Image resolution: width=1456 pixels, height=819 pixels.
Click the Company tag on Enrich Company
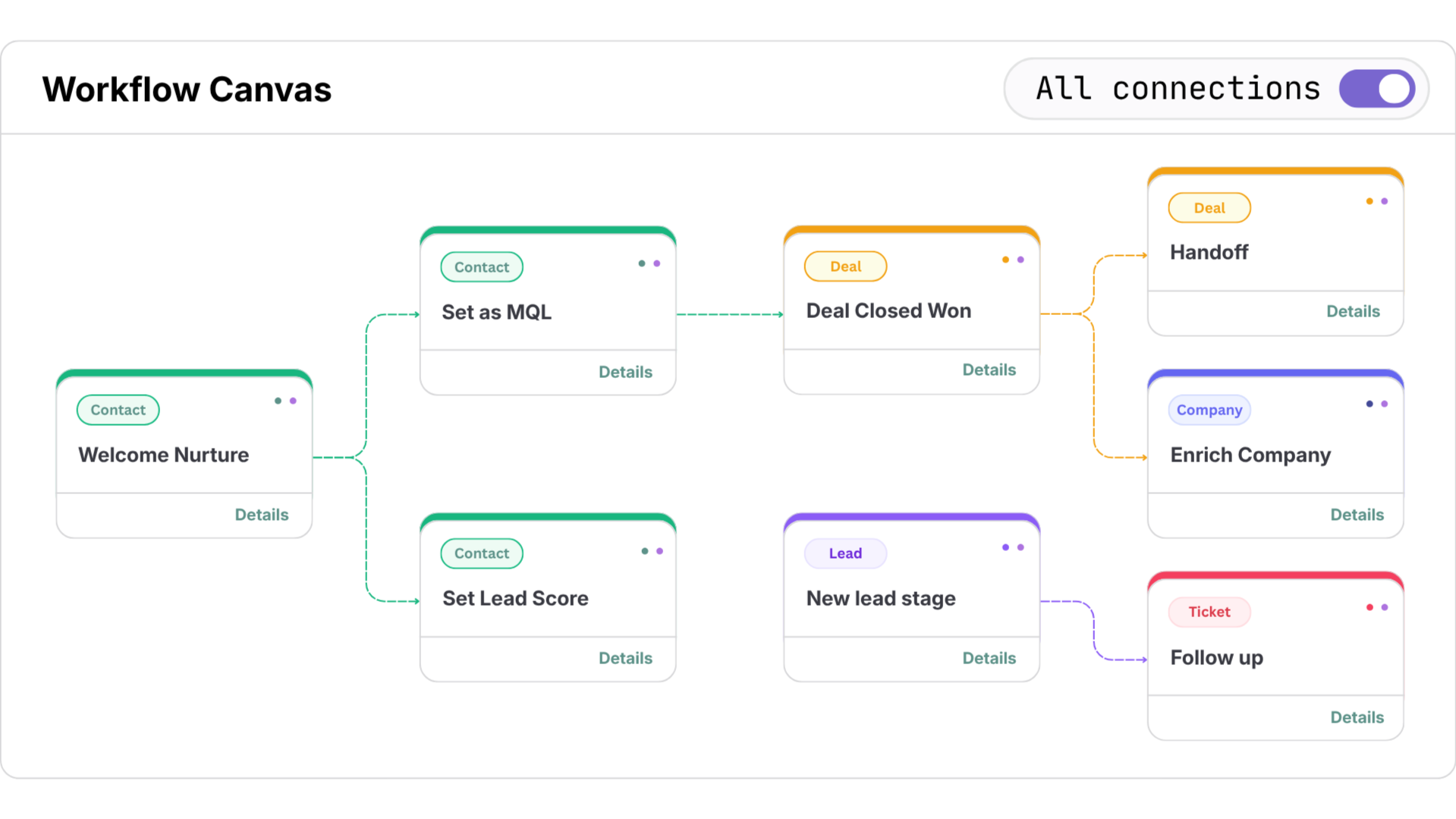(x=1209, y=410)
